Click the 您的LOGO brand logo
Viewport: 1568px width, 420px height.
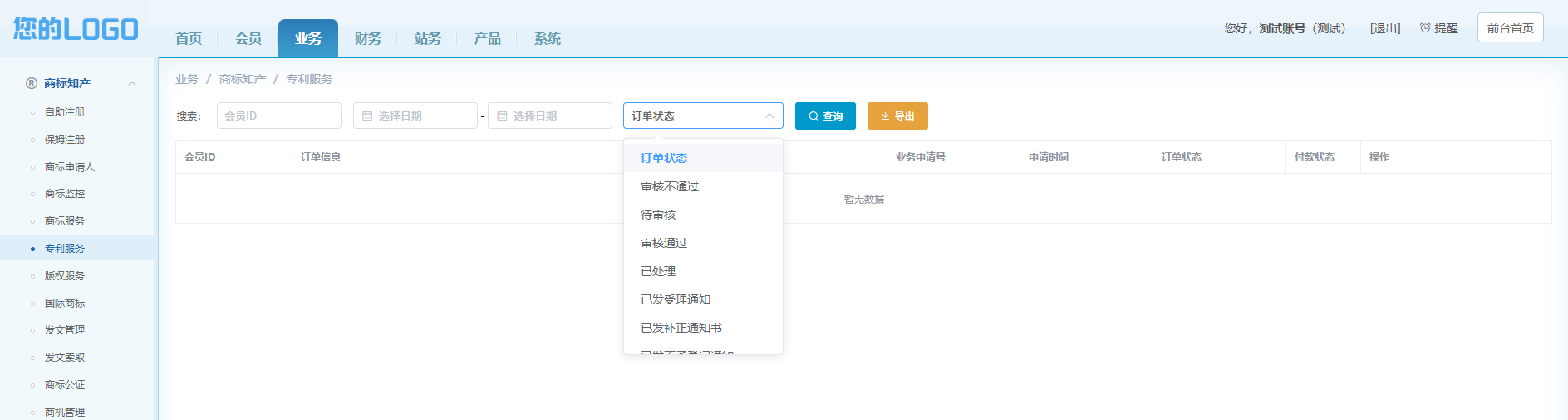76,28
